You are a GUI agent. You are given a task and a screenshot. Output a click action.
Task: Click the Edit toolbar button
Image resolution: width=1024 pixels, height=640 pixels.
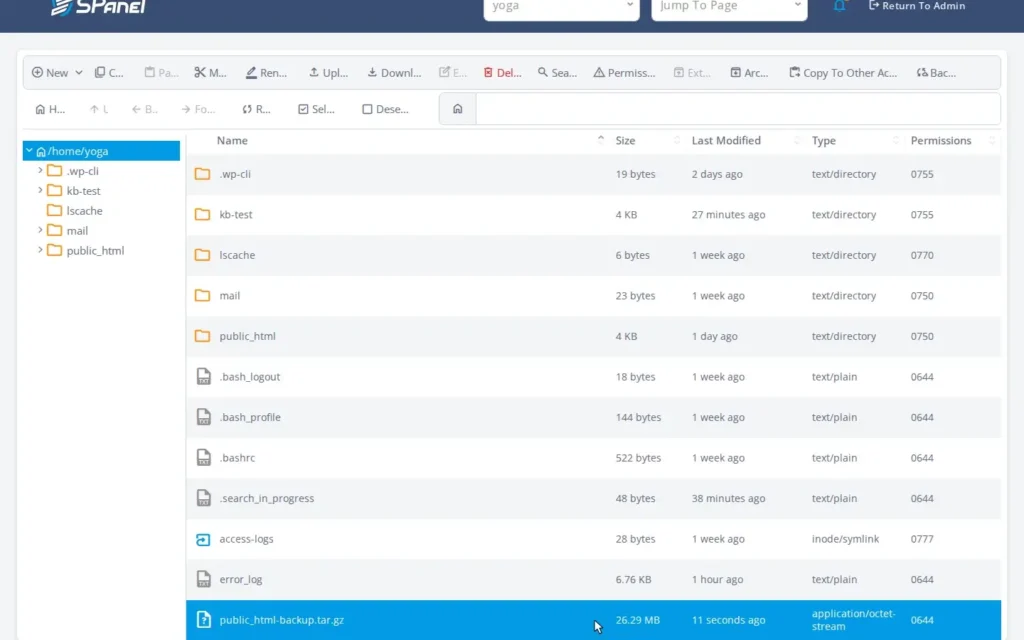pos(453,72)
